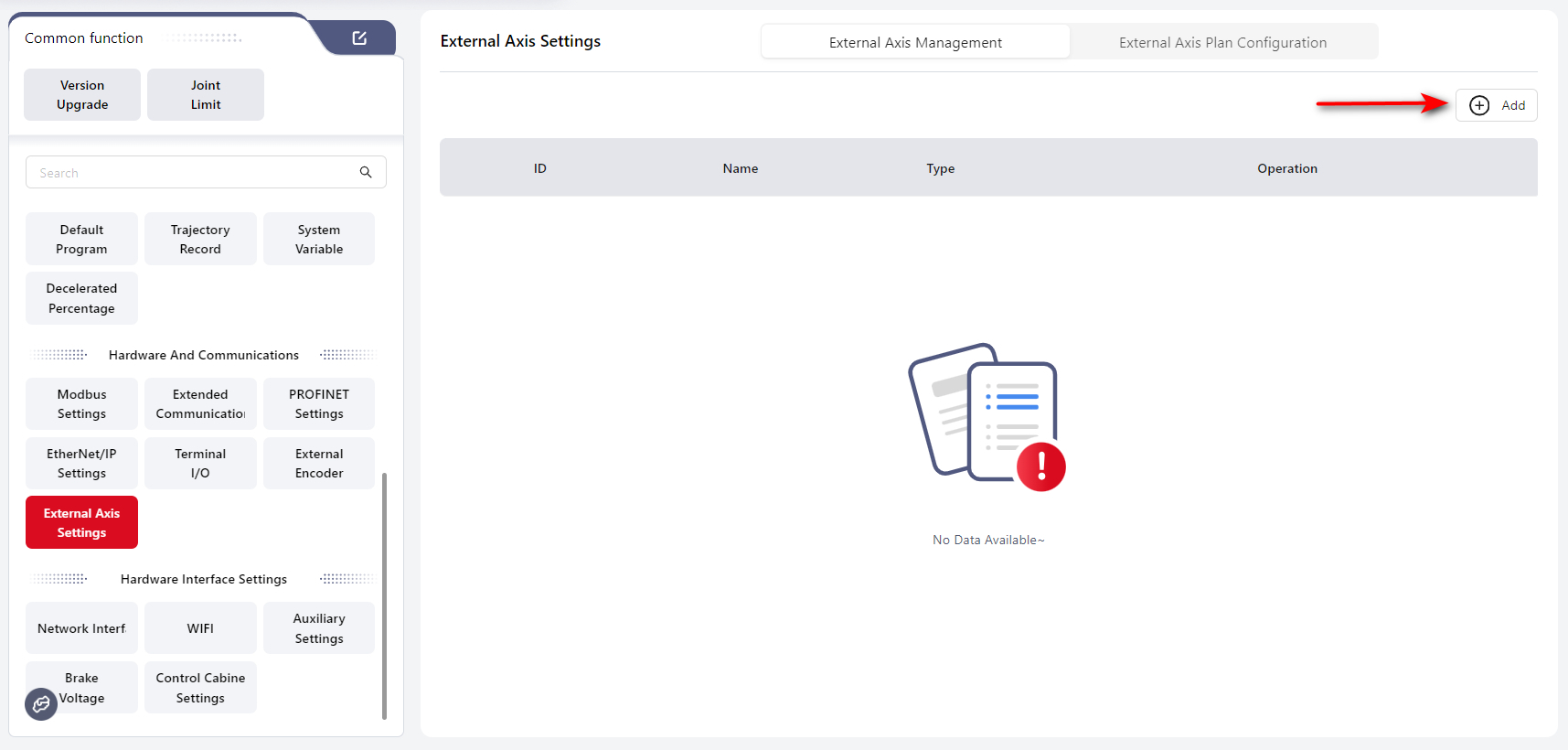Open Version Upgrade shortcut
1568x750 pixels.
coord(82,95)
